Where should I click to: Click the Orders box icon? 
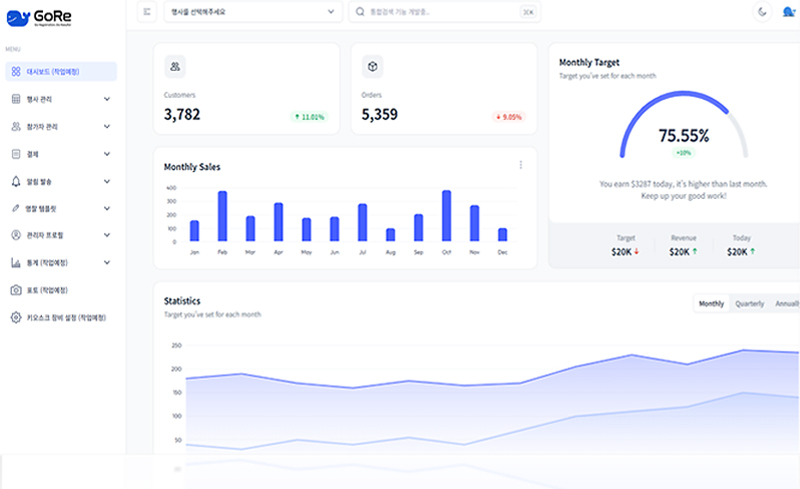(373, 66)
